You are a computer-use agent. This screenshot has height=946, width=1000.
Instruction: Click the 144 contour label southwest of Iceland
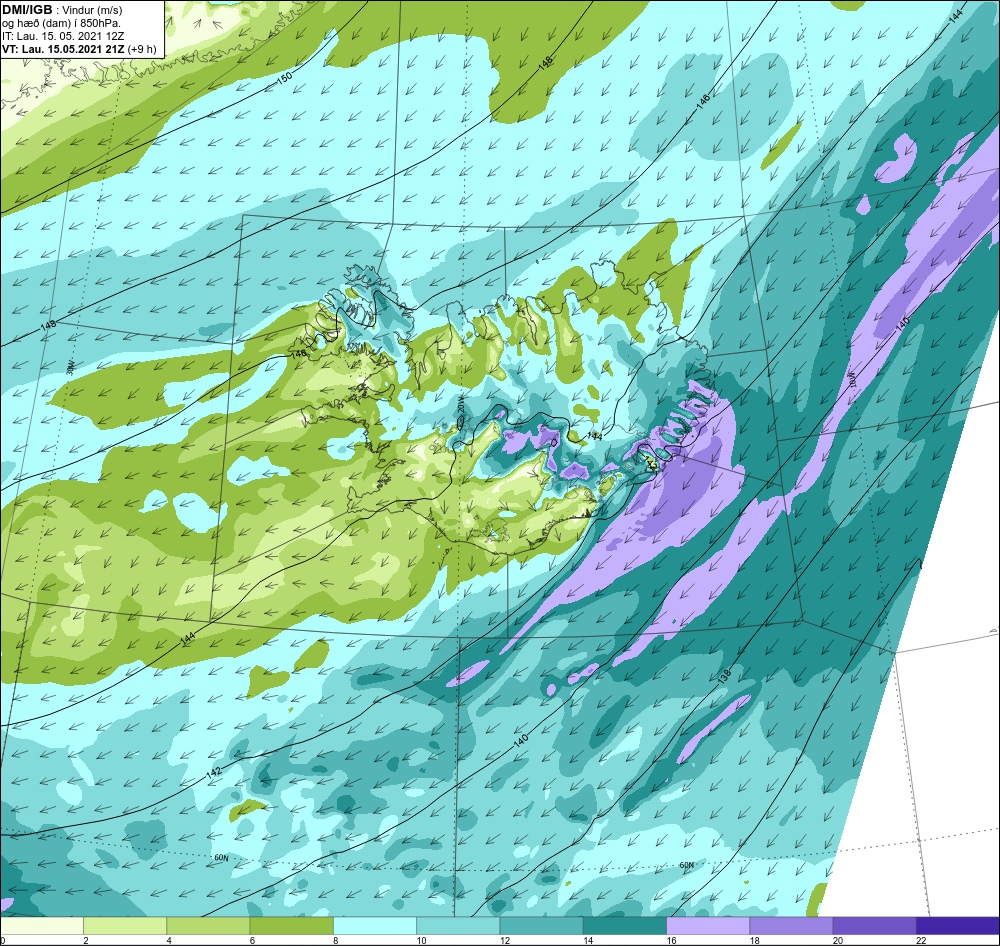tap(187, 639)
